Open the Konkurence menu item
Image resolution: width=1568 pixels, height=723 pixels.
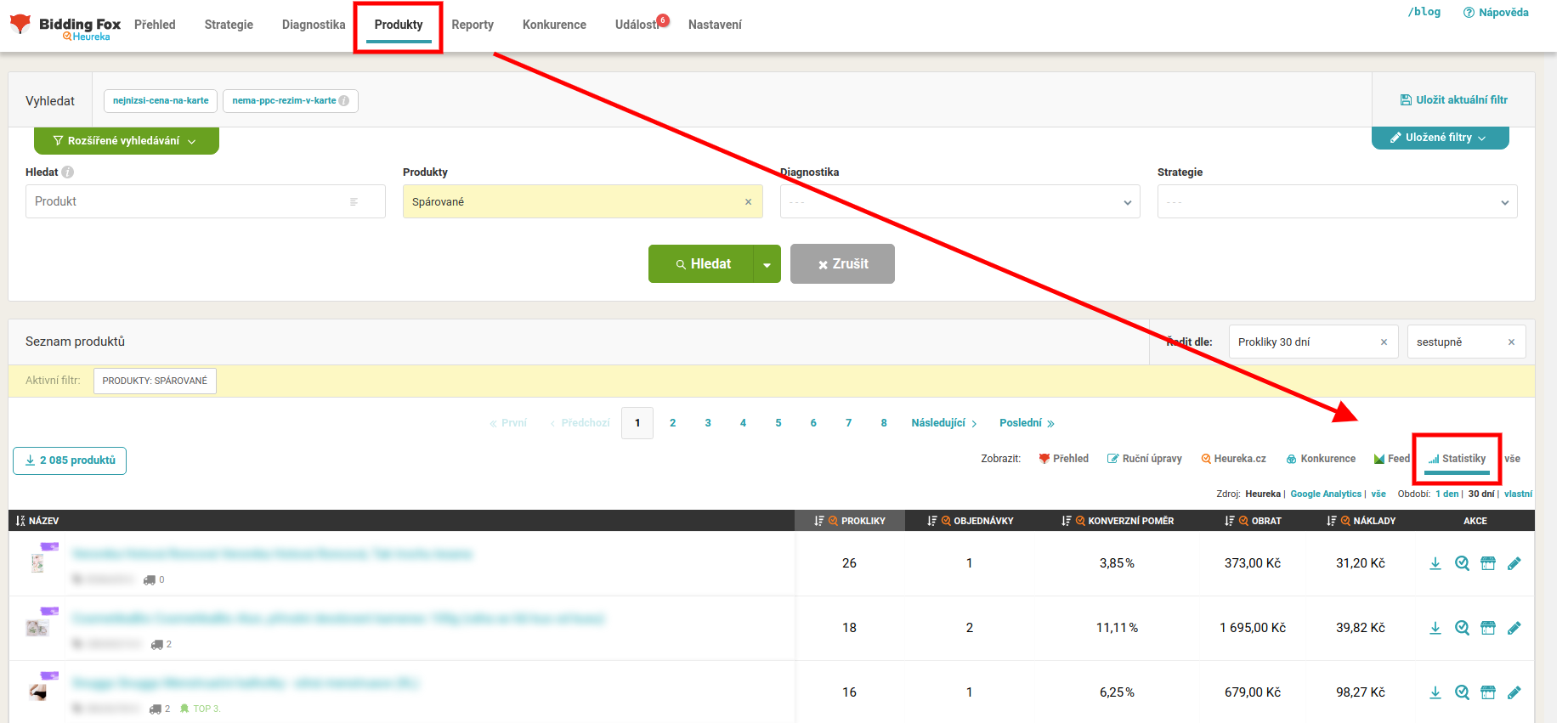[554, 25]
